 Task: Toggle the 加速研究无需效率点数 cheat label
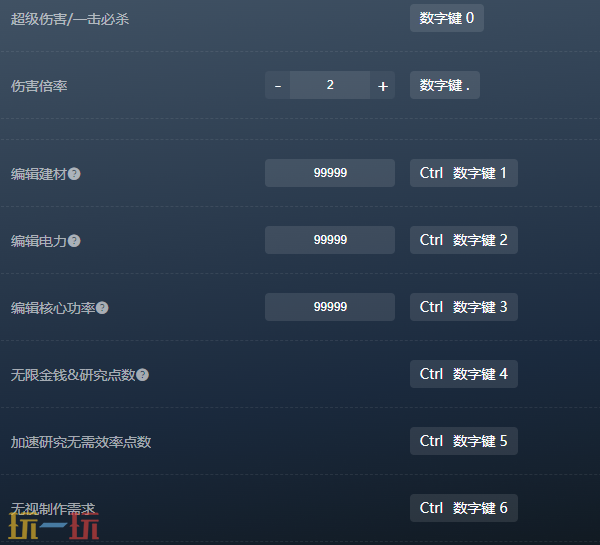(81, 442)
